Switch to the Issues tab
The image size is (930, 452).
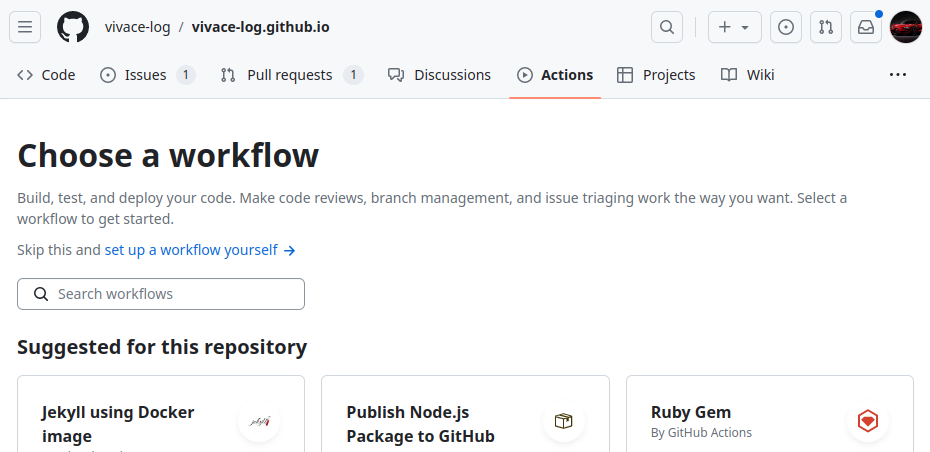point(148,75)
